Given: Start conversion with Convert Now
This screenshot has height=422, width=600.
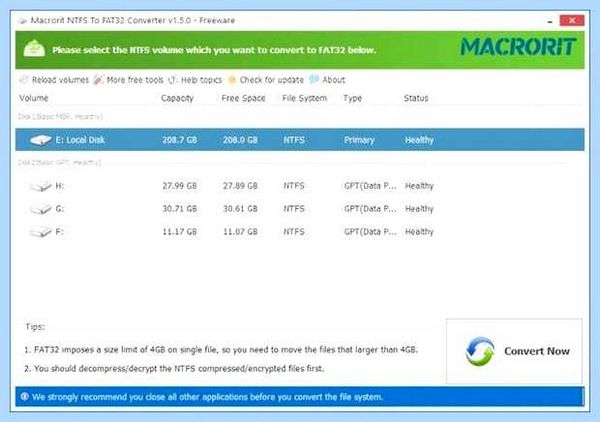Looking at the screenshot, I should (514, 351).
